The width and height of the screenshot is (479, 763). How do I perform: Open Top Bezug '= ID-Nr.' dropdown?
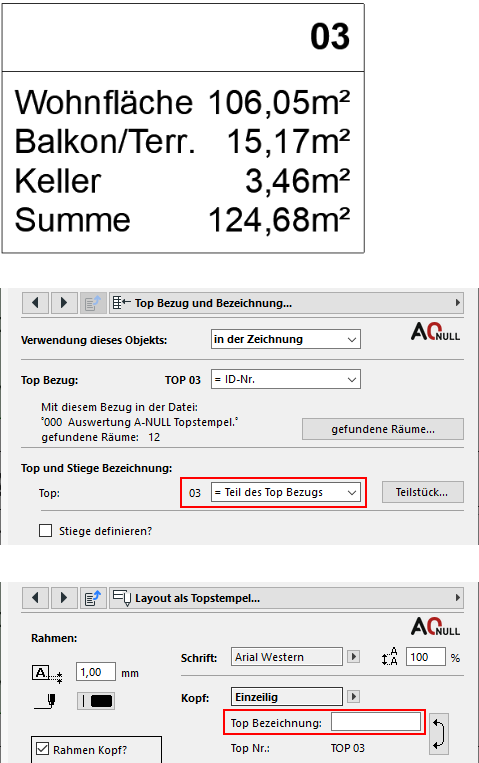tap(286, 379)
